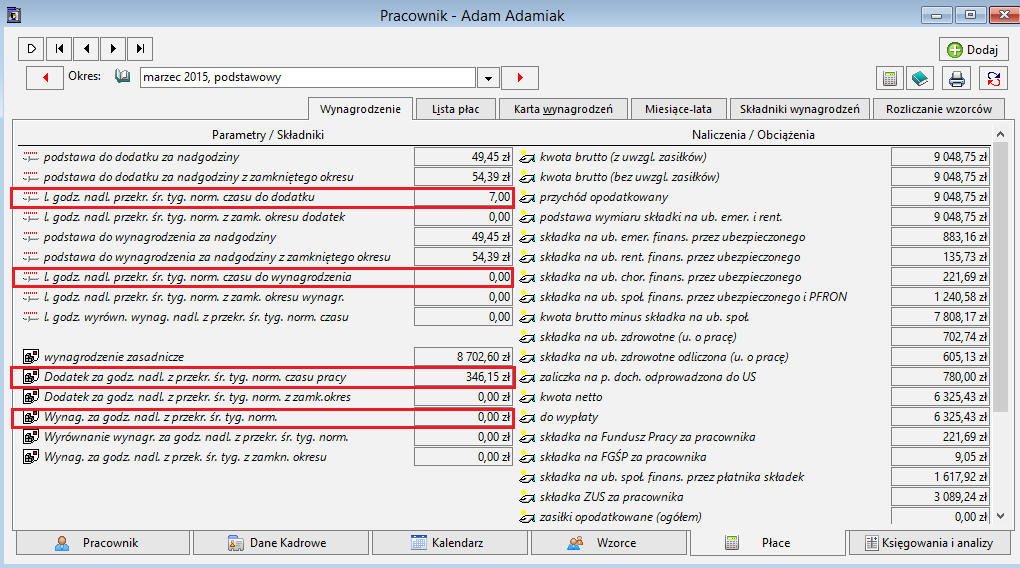Click icon of l. godz. wyrówn. wynag. nadl. row
The height and width of the screenshot is (568, 1020).
tap(31, 317)
